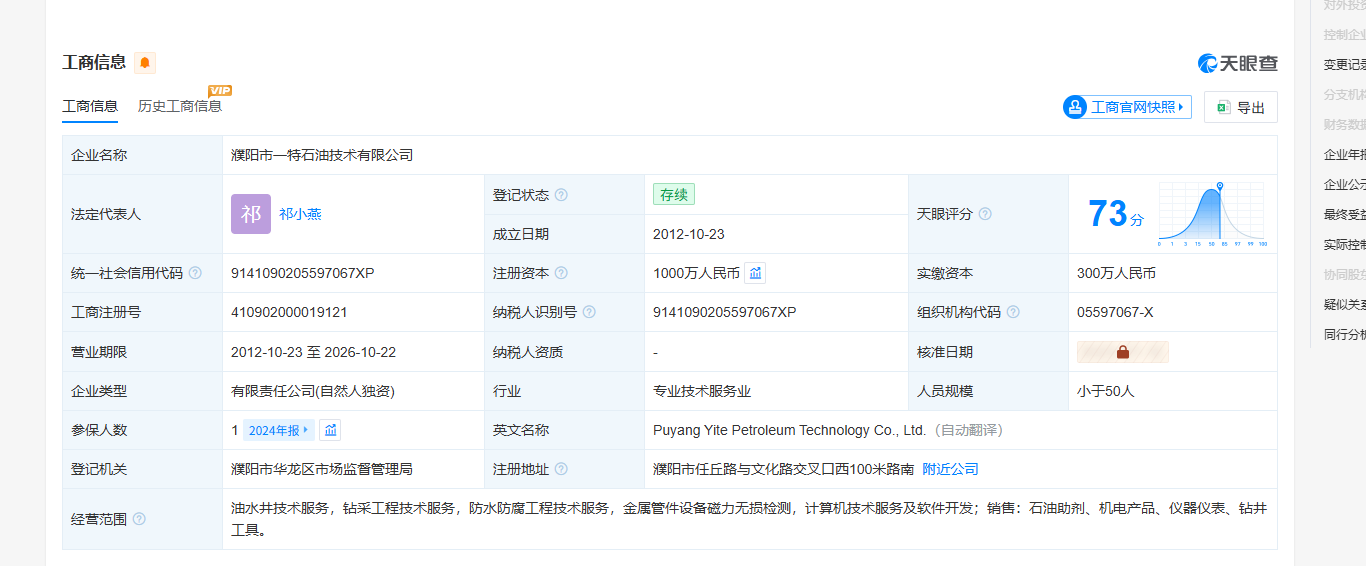Image resolution: width=1366 pixels, height=566 pixels.
Task: Click the 祁 purple avatar thumbnail
Action: (250, 214)
